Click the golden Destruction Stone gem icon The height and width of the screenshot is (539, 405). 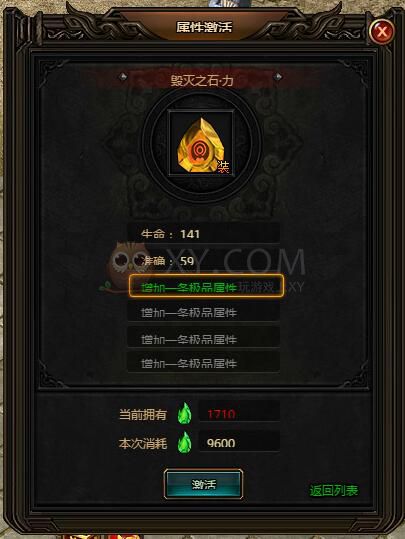pyautogui.click(x=201, y=144)
